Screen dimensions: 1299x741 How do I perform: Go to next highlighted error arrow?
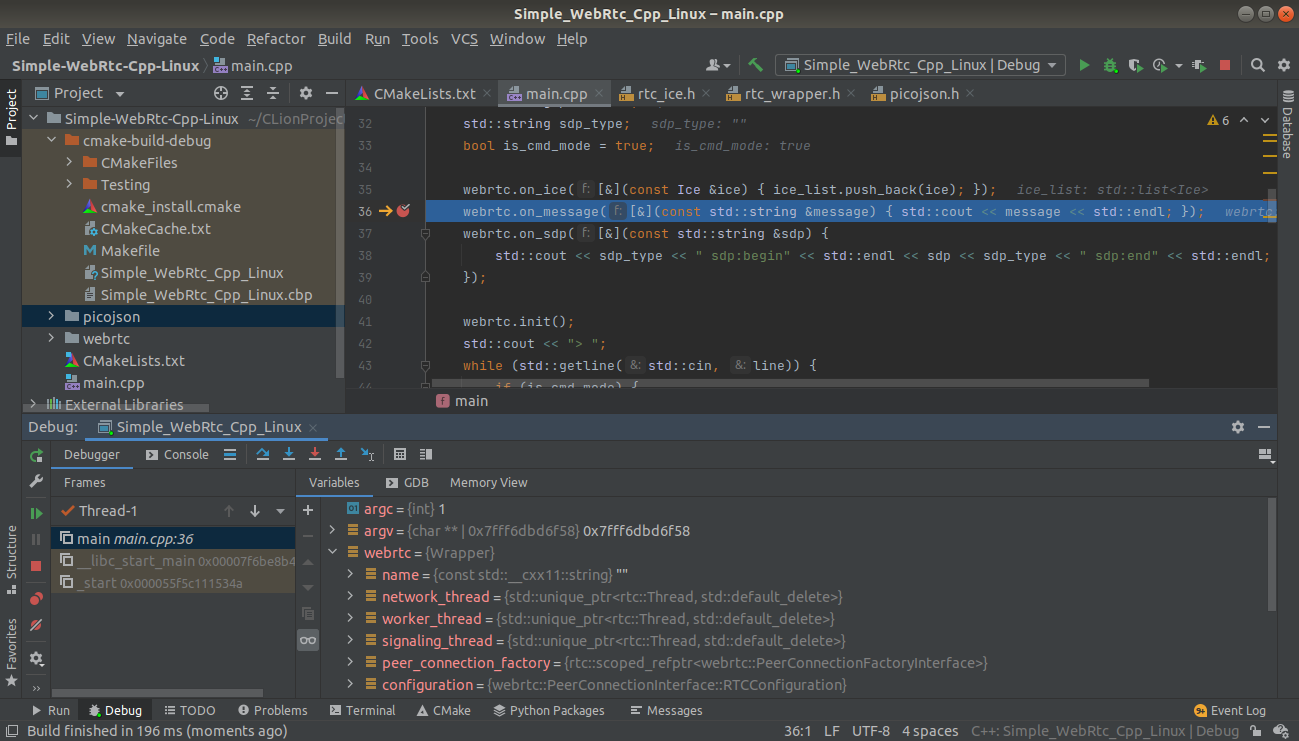click(1264, 120)
